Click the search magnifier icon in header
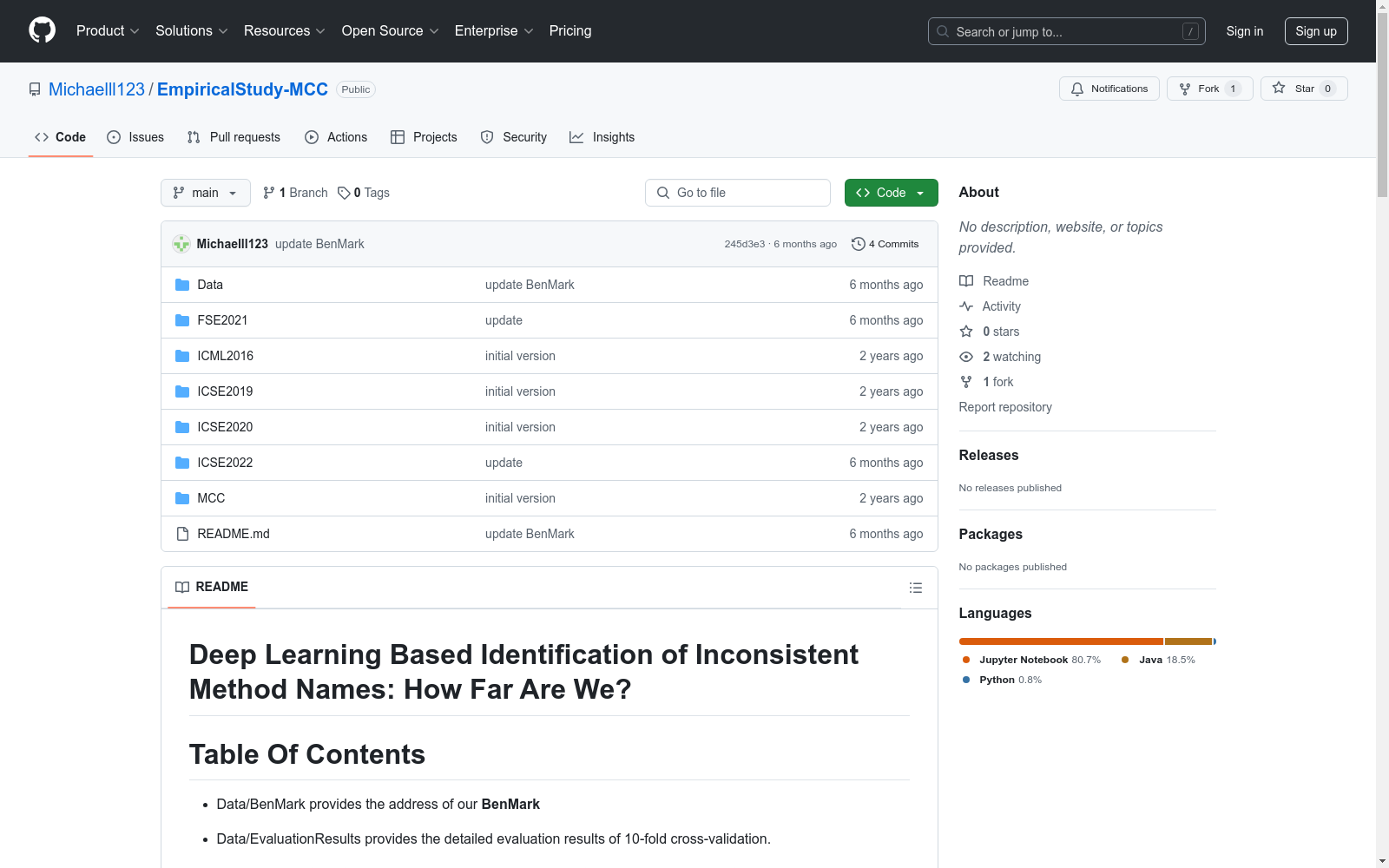 point(943,31)
